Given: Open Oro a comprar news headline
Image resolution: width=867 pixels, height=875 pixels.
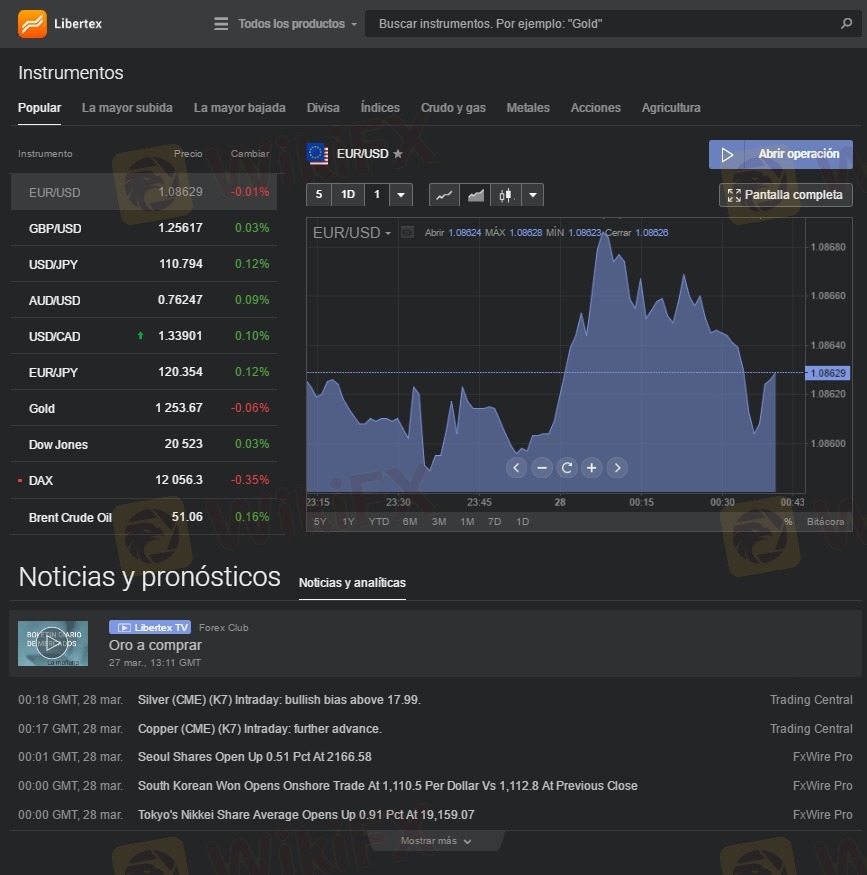Looking at the screenshot, I should point(155,645).
